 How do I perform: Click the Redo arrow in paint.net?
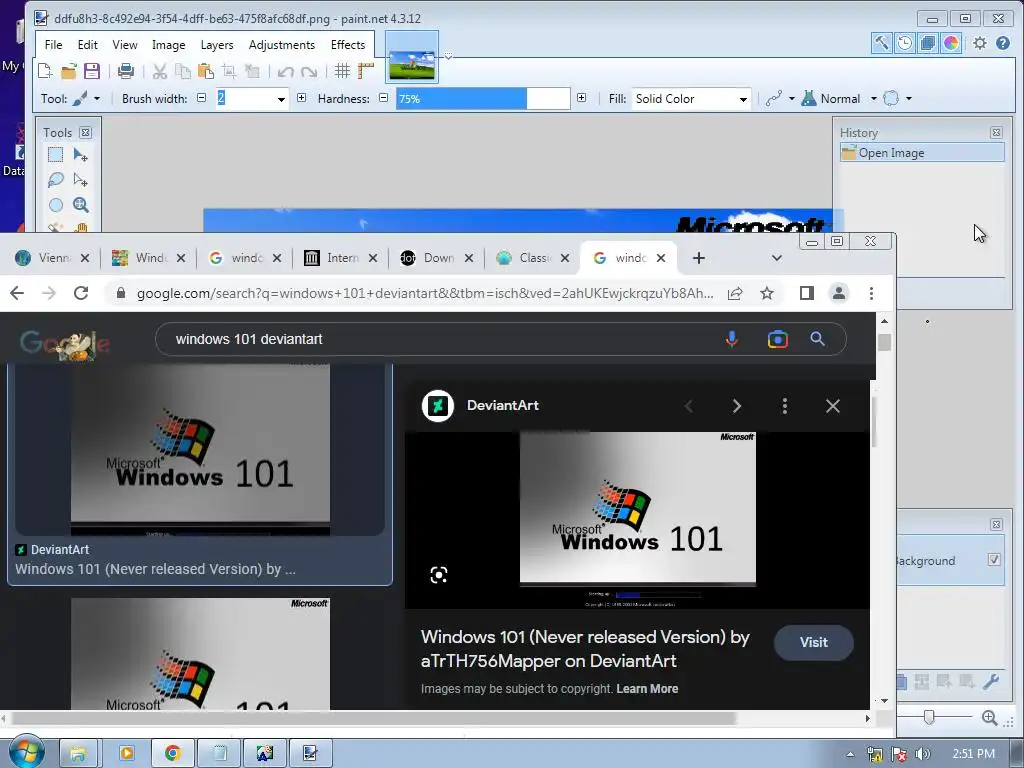click(309, 71)
